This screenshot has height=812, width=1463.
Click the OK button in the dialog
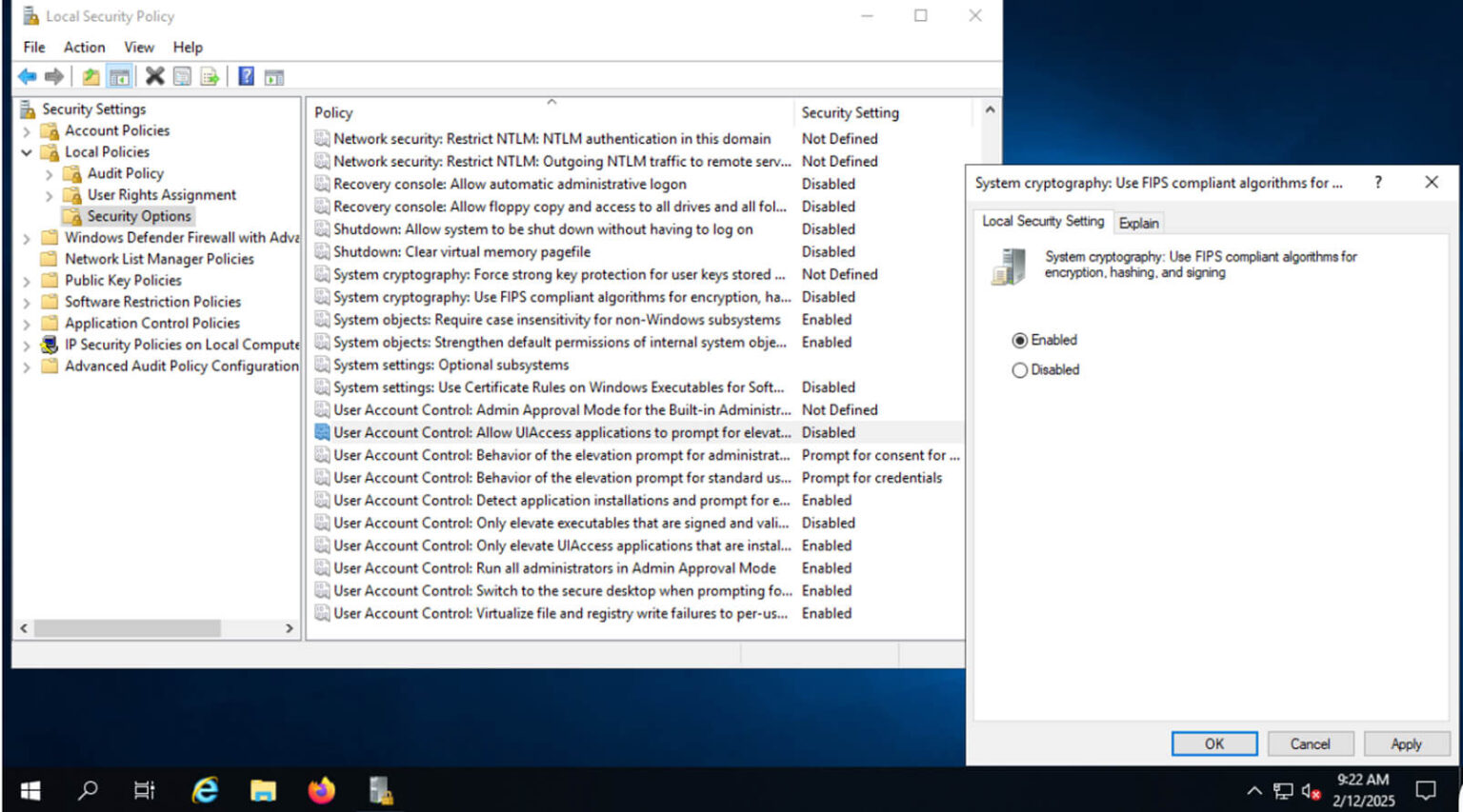pyautogui.click(x=1213, y=743)
